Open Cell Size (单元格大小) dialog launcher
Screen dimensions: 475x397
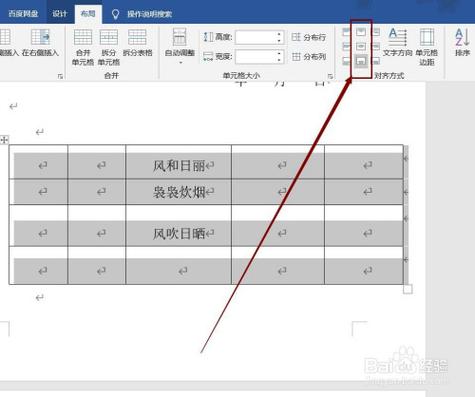coord(330,76)
